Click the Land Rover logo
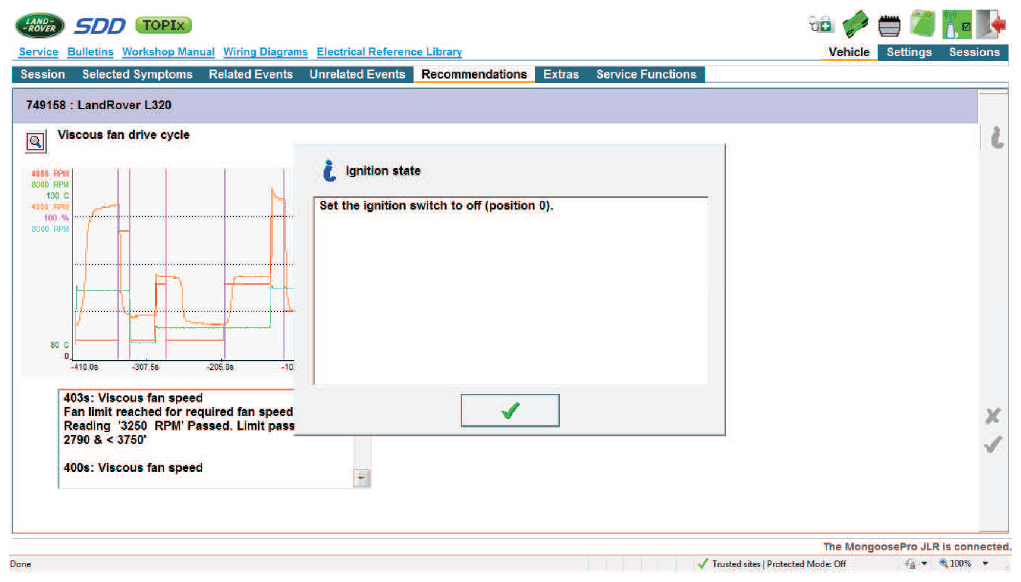 [x=40, y=25]
